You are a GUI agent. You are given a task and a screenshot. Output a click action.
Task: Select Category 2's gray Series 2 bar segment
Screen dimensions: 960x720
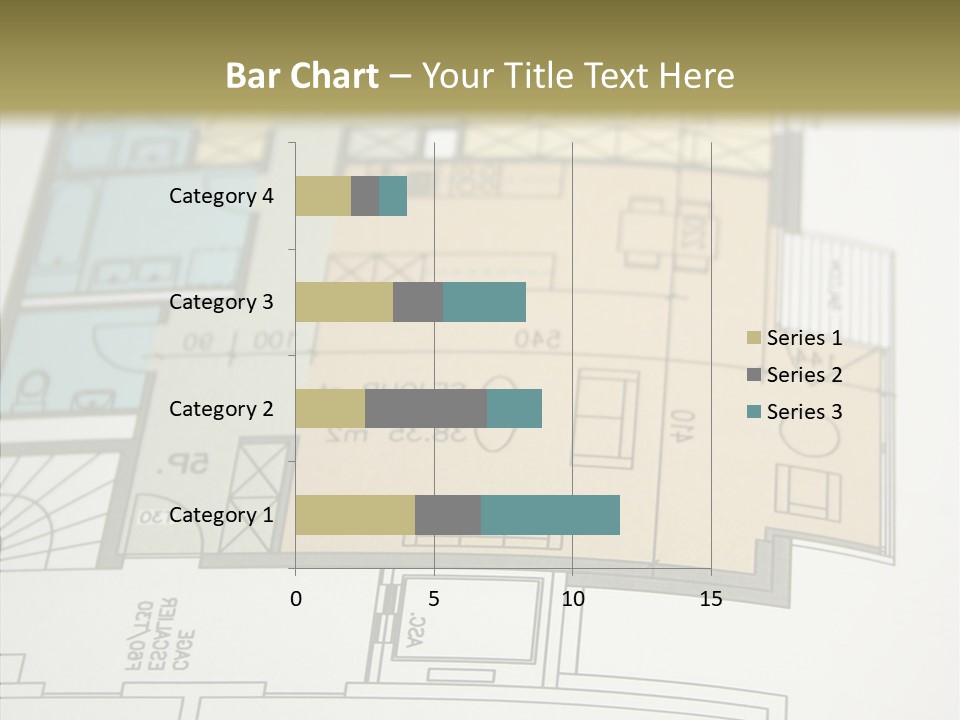tap(426, 409)
